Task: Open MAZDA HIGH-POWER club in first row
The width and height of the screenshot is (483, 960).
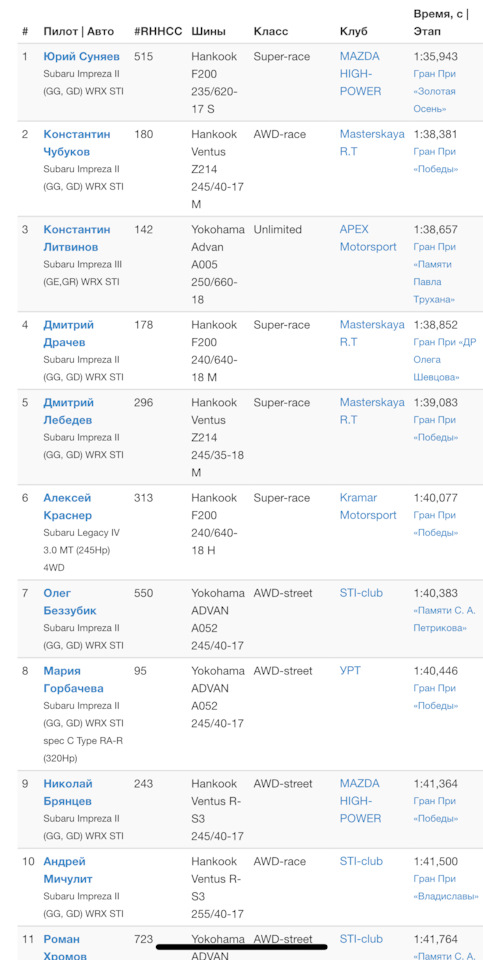Action: tap(361, 73)
